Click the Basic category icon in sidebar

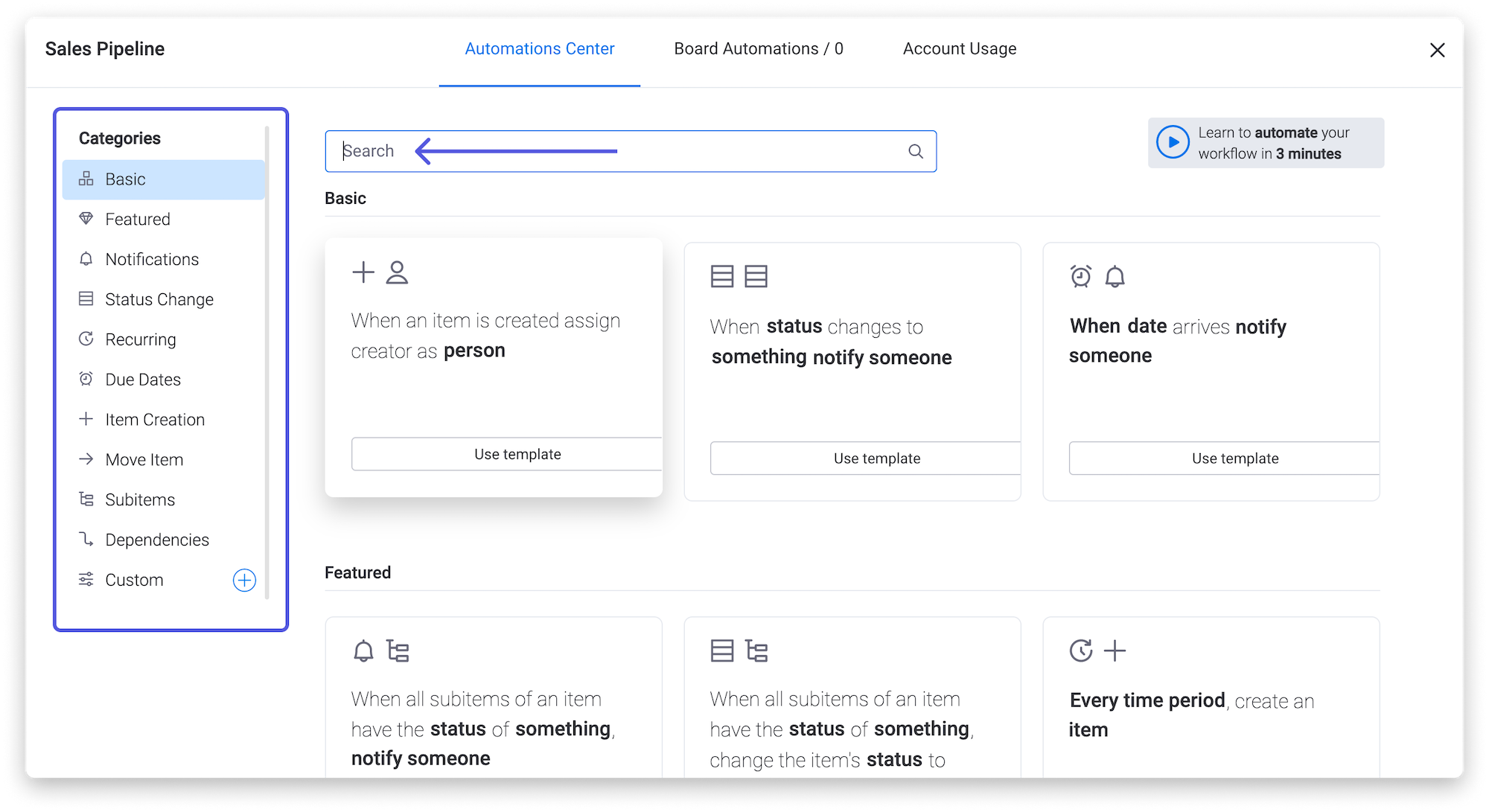click(x=88, y=179)
